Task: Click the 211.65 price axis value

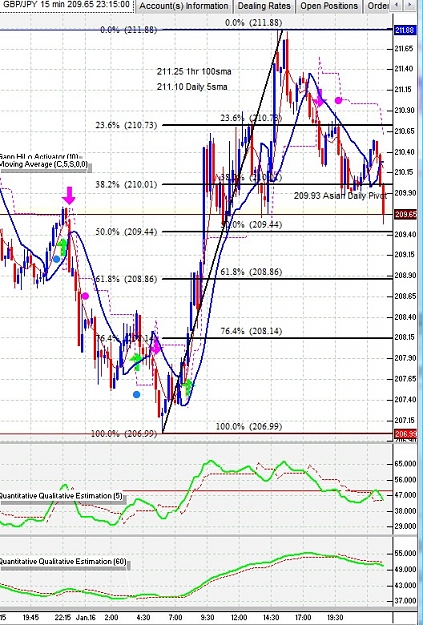Action: click(403, 49)
